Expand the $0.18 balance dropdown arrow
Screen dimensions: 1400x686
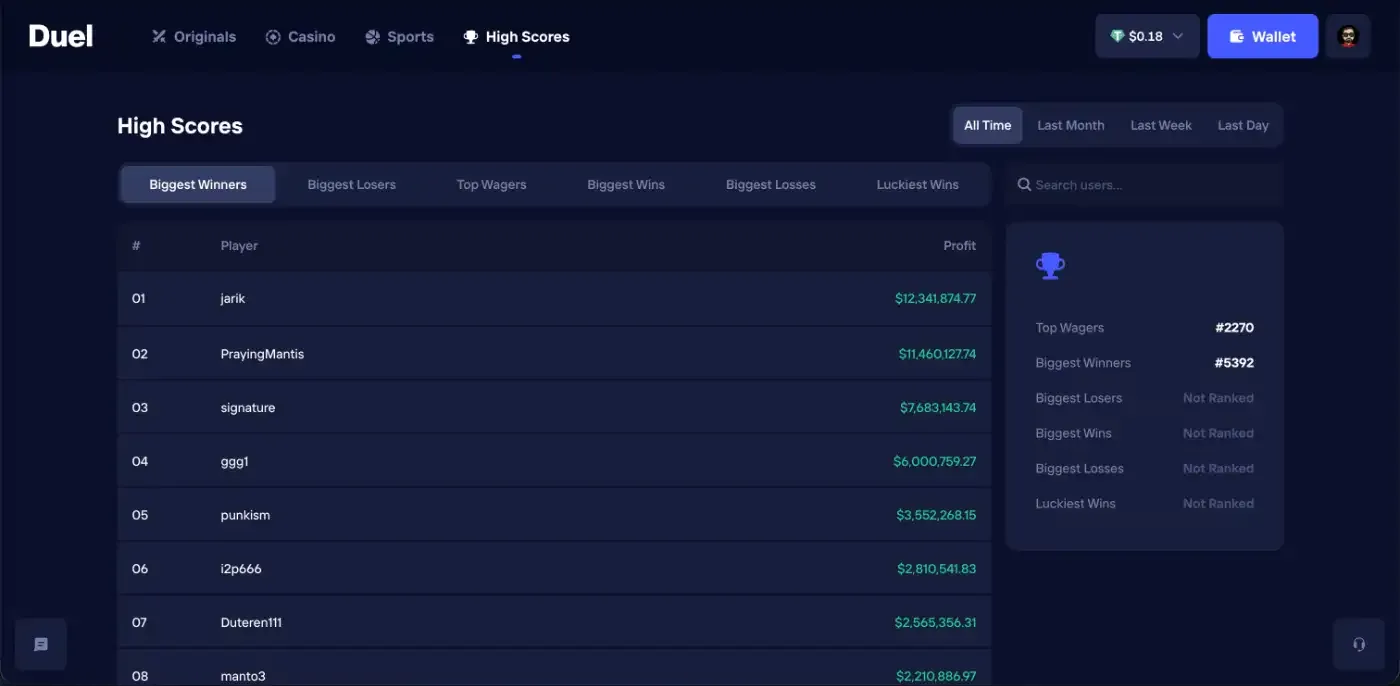[x=1178, y=36]
